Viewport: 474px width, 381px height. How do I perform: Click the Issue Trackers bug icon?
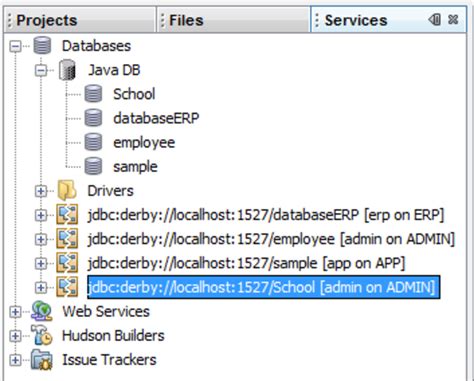click(42, 360)
